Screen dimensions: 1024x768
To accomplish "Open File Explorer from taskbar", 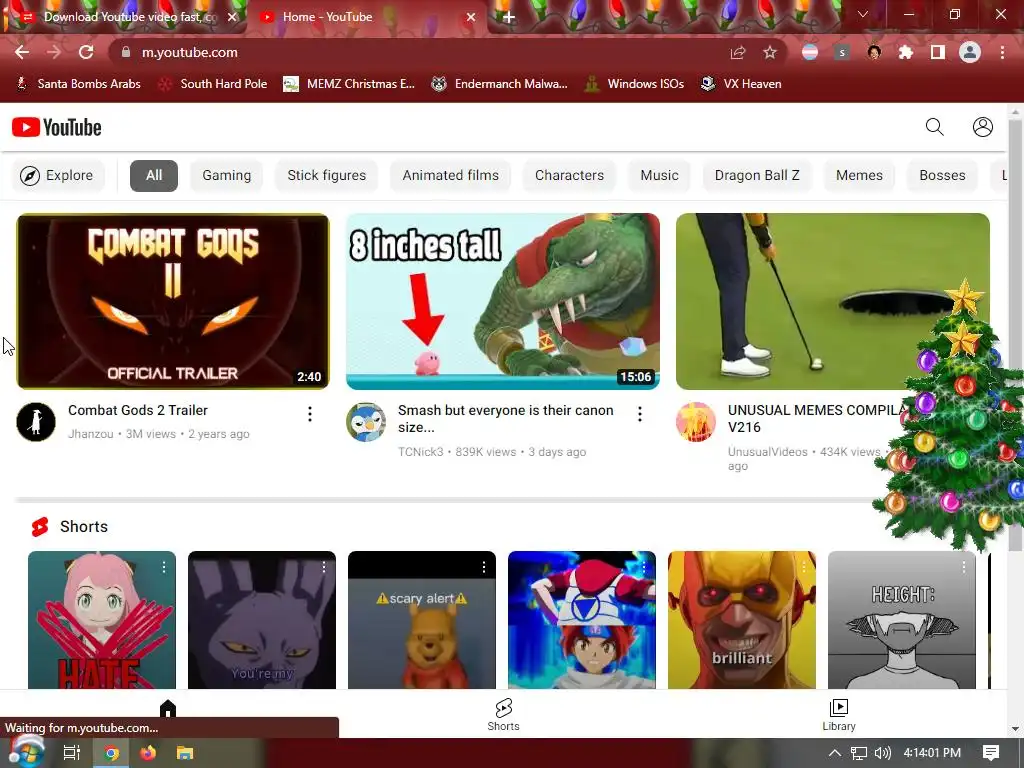I will tap(185, 753).
